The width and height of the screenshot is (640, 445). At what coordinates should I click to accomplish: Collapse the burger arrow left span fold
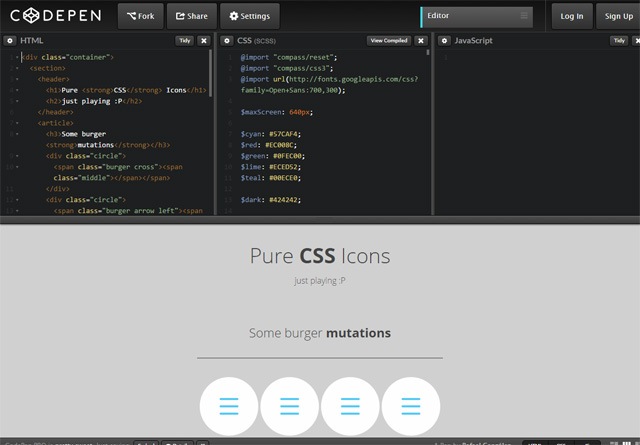[17, 211]
